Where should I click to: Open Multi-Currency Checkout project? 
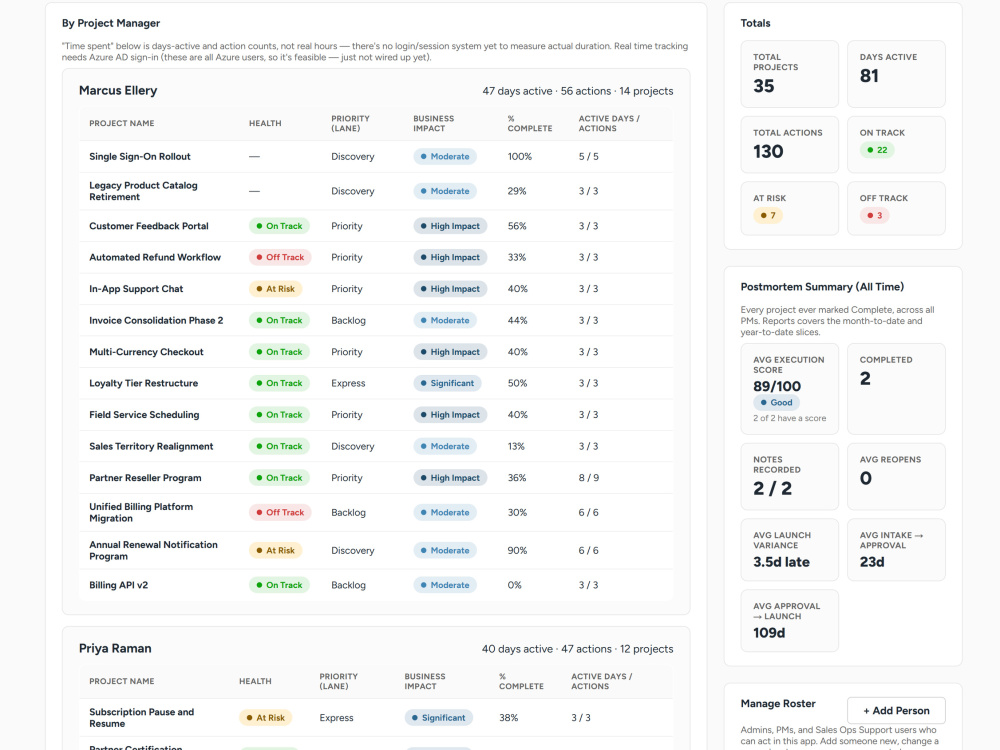coord(146,351)
